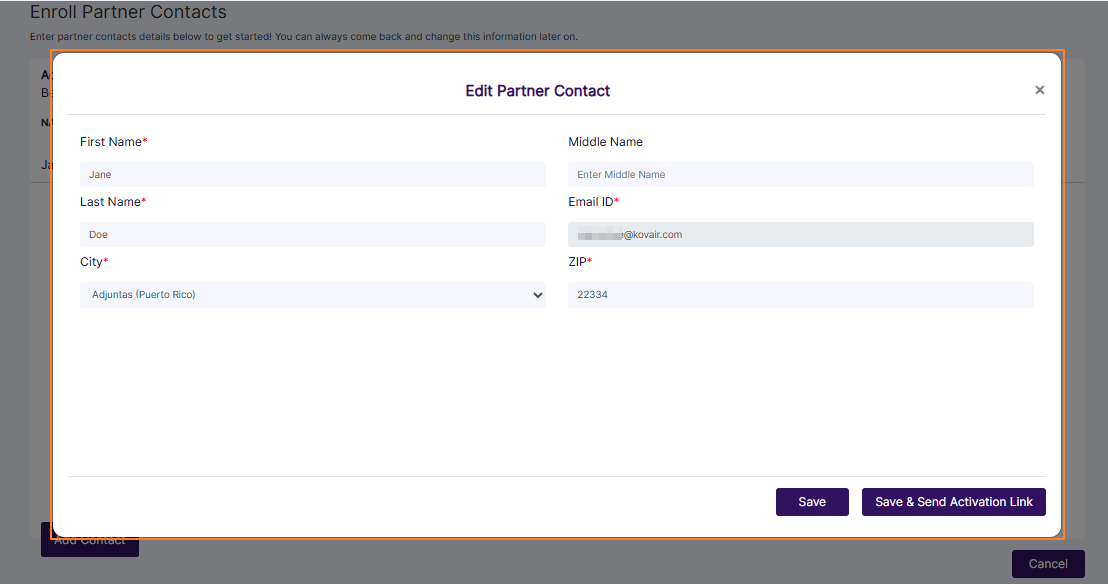Click the Edit Partner Contact dialog title
1108x584 pixels.
coord(537,90)
